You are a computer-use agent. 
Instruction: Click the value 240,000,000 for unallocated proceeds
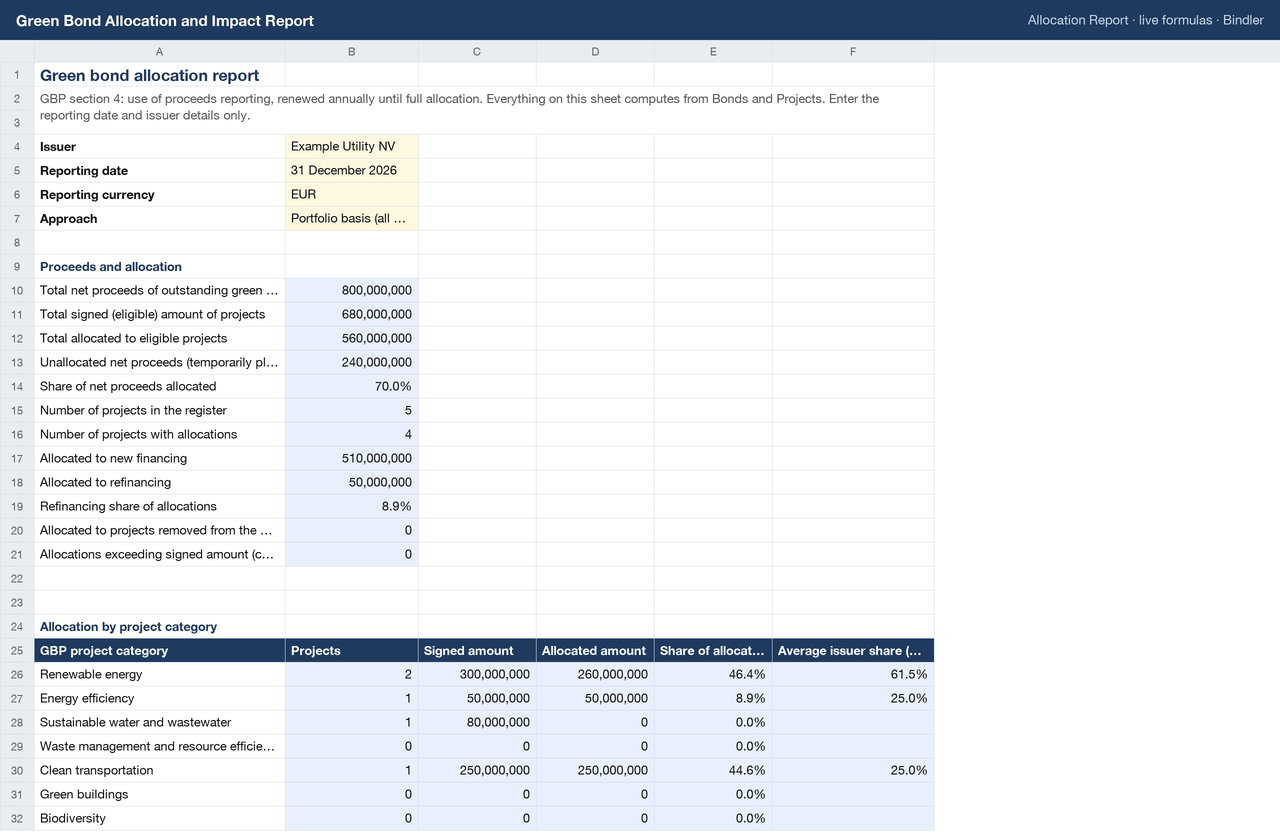point(352,363)
